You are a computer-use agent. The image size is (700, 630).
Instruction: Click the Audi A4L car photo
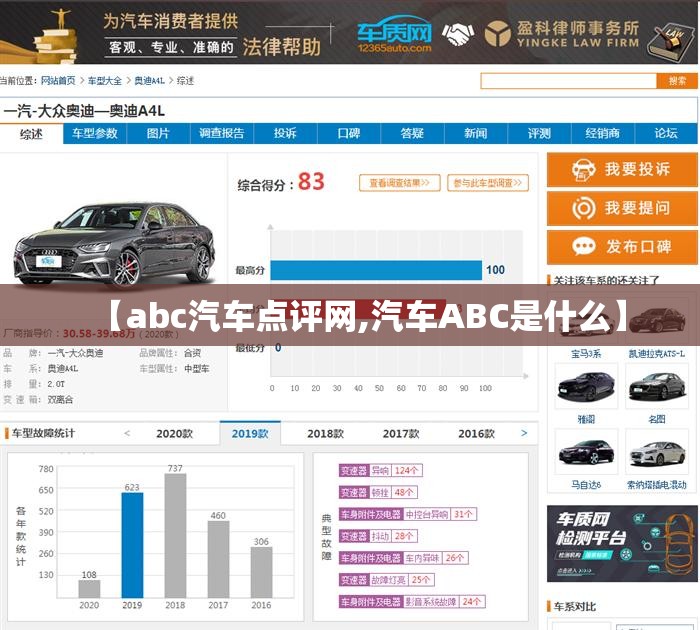coord(114,243)
